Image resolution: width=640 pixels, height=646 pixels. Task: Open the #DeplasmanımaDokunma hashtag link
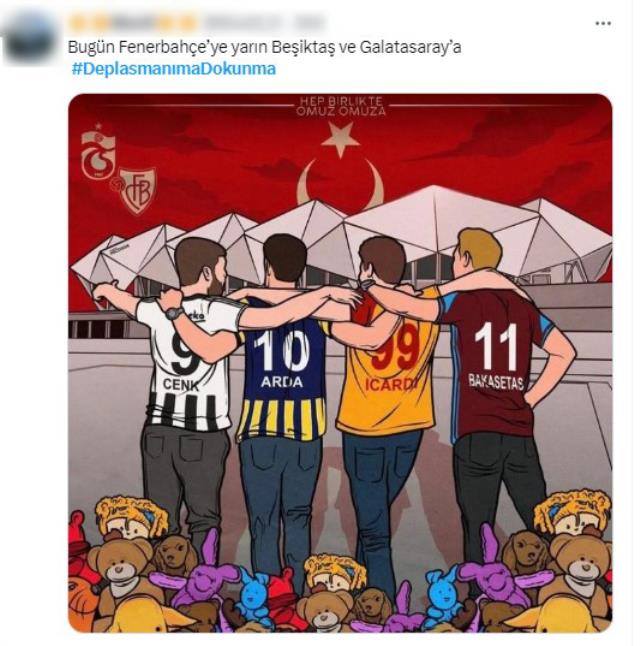pos(174,68)
